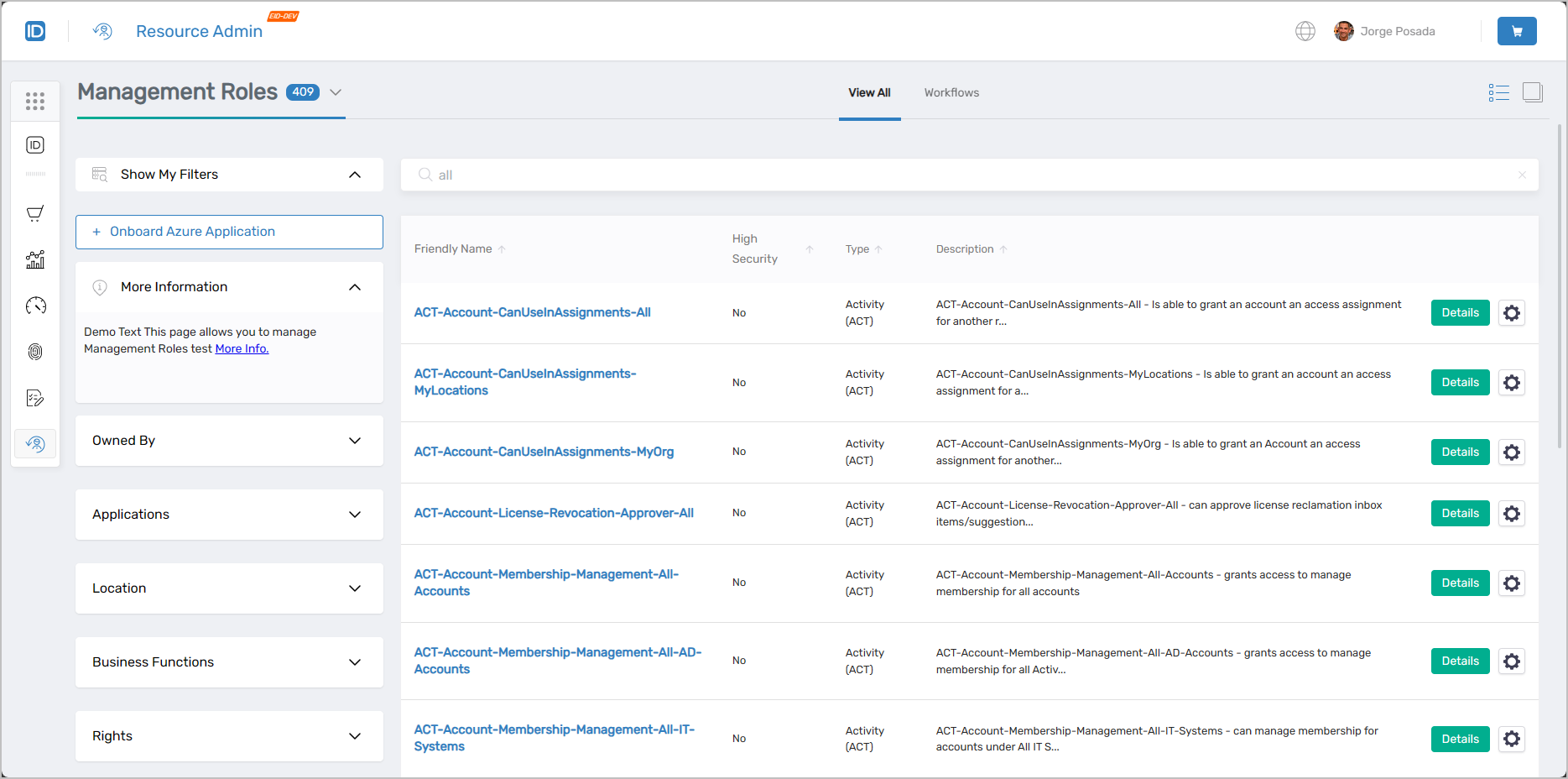Screen dimensions: 1568x779
Task: Select the fingerprint icon in sidebar
Action: (x=34, y=352)
